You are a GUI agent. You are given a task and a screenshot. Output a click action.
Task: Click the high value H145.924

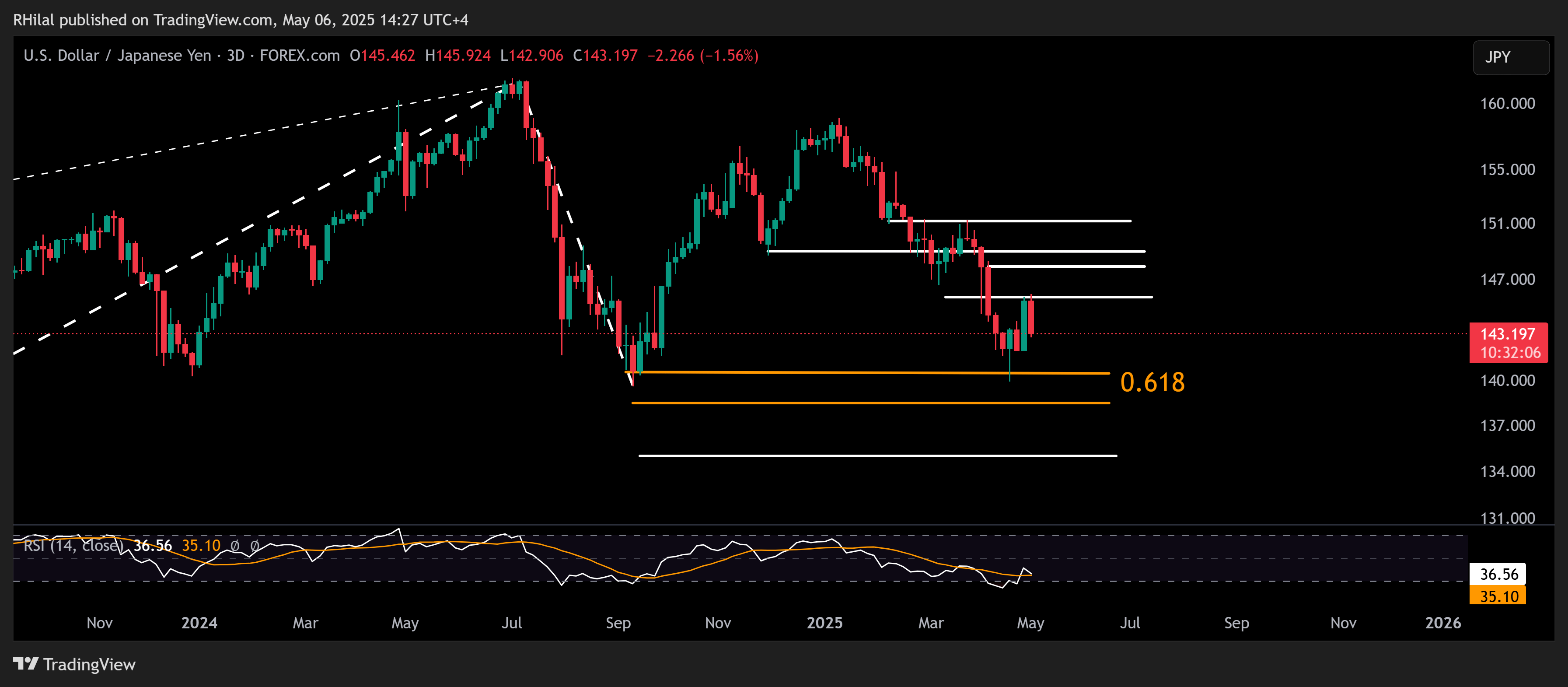(458, 56)
